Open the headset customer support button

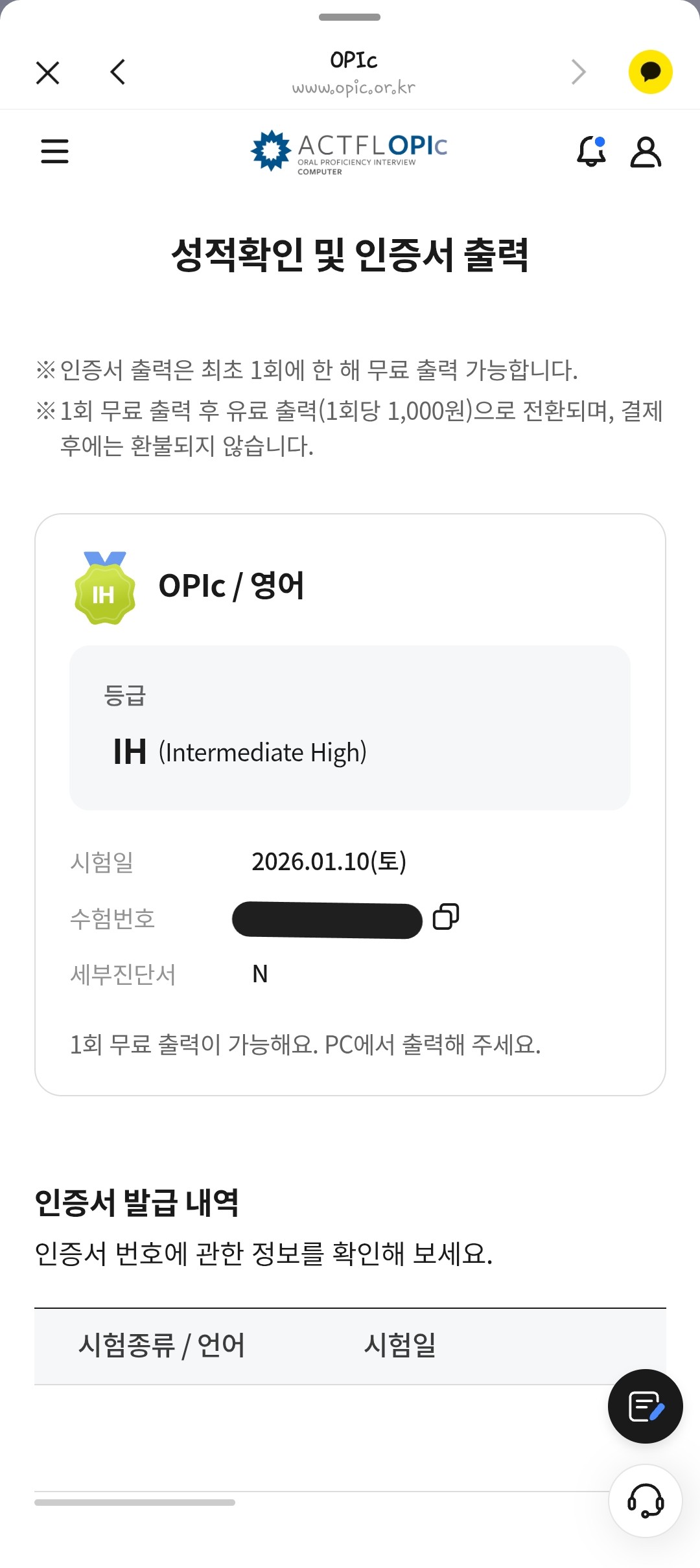point(645,1501)
